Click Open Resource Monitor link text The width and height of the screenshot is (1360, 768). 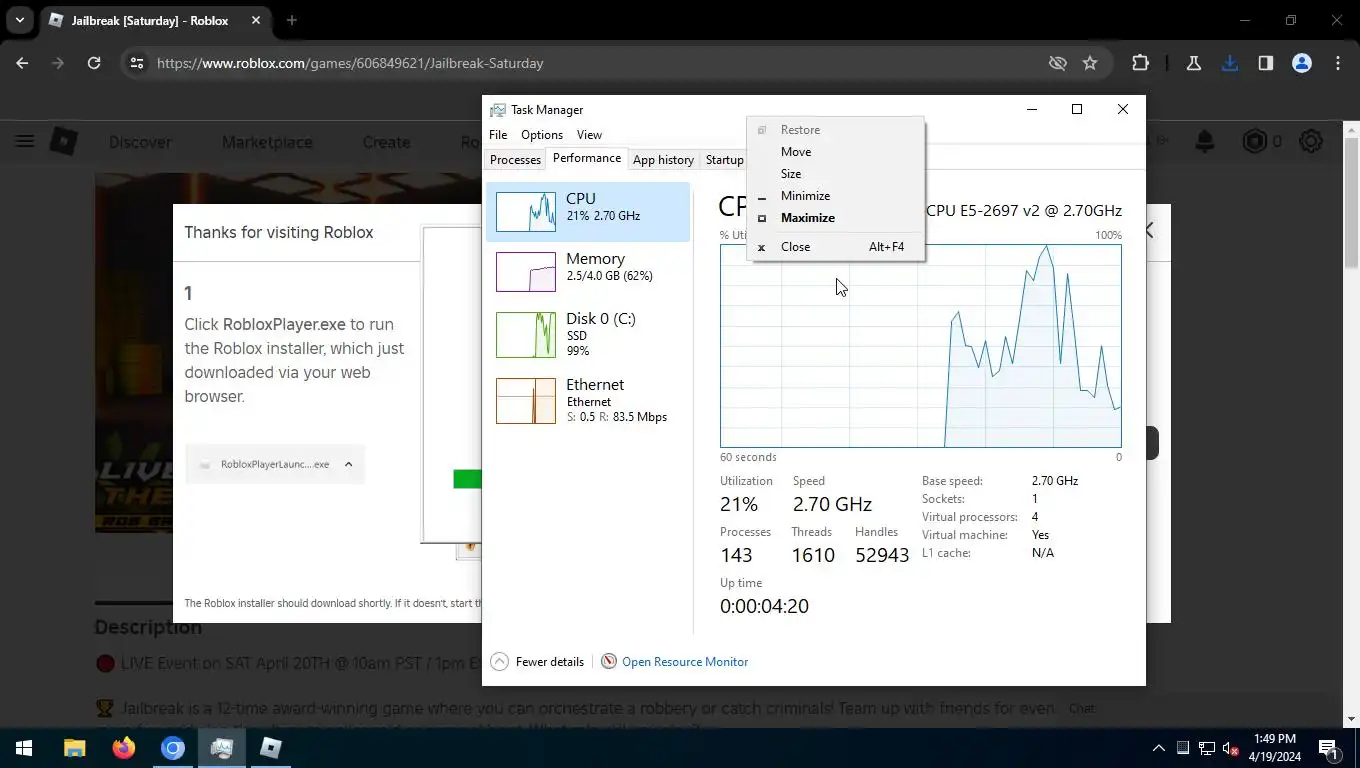685,662
